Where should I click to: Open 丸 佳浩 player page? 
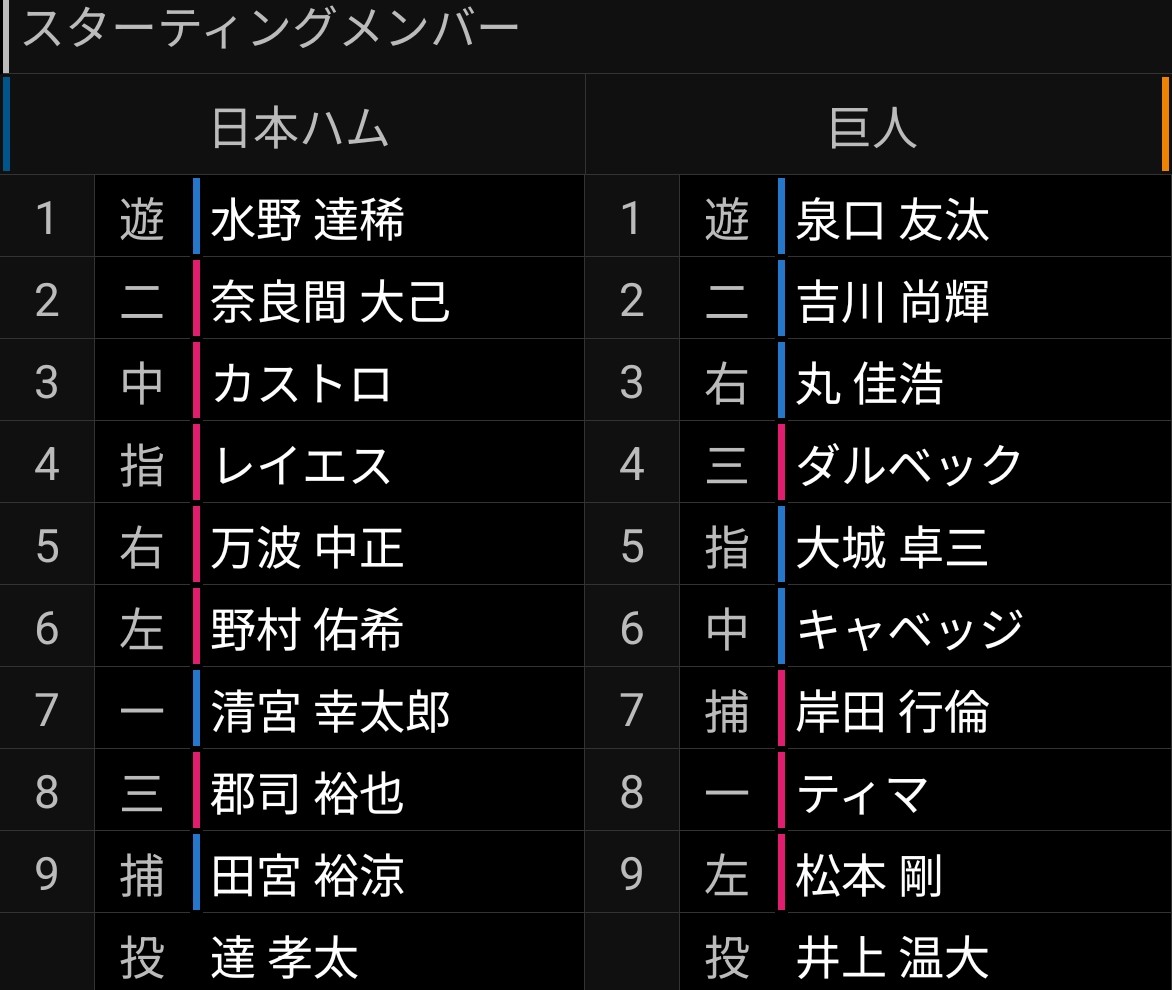(869, 383)
